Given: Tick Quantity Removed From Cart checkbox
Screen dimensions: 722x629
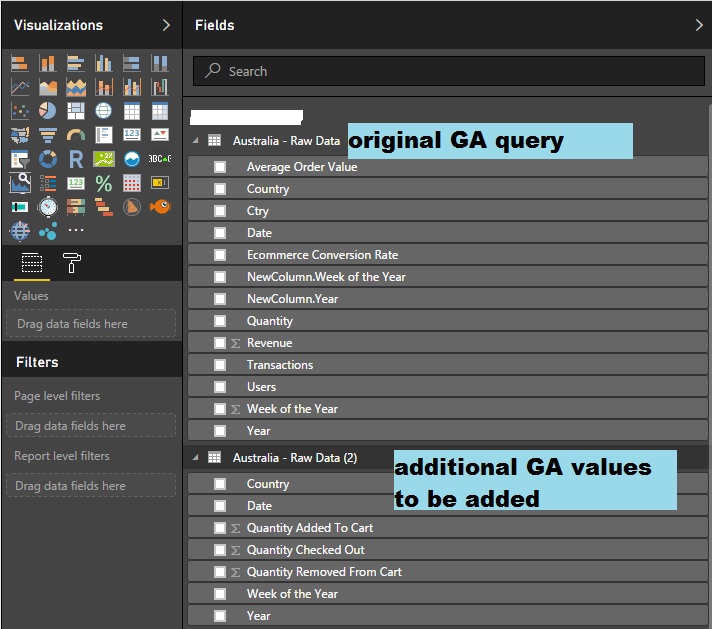Looking at the screenshot, I should point(220,572).
